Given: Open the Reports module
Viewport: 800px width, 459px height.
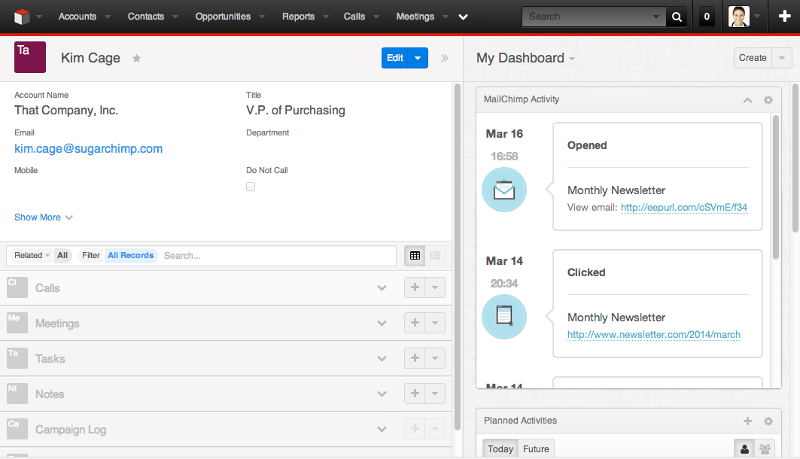Looking at the screenshot, I should pyautogui.click(x=298, y=16).
